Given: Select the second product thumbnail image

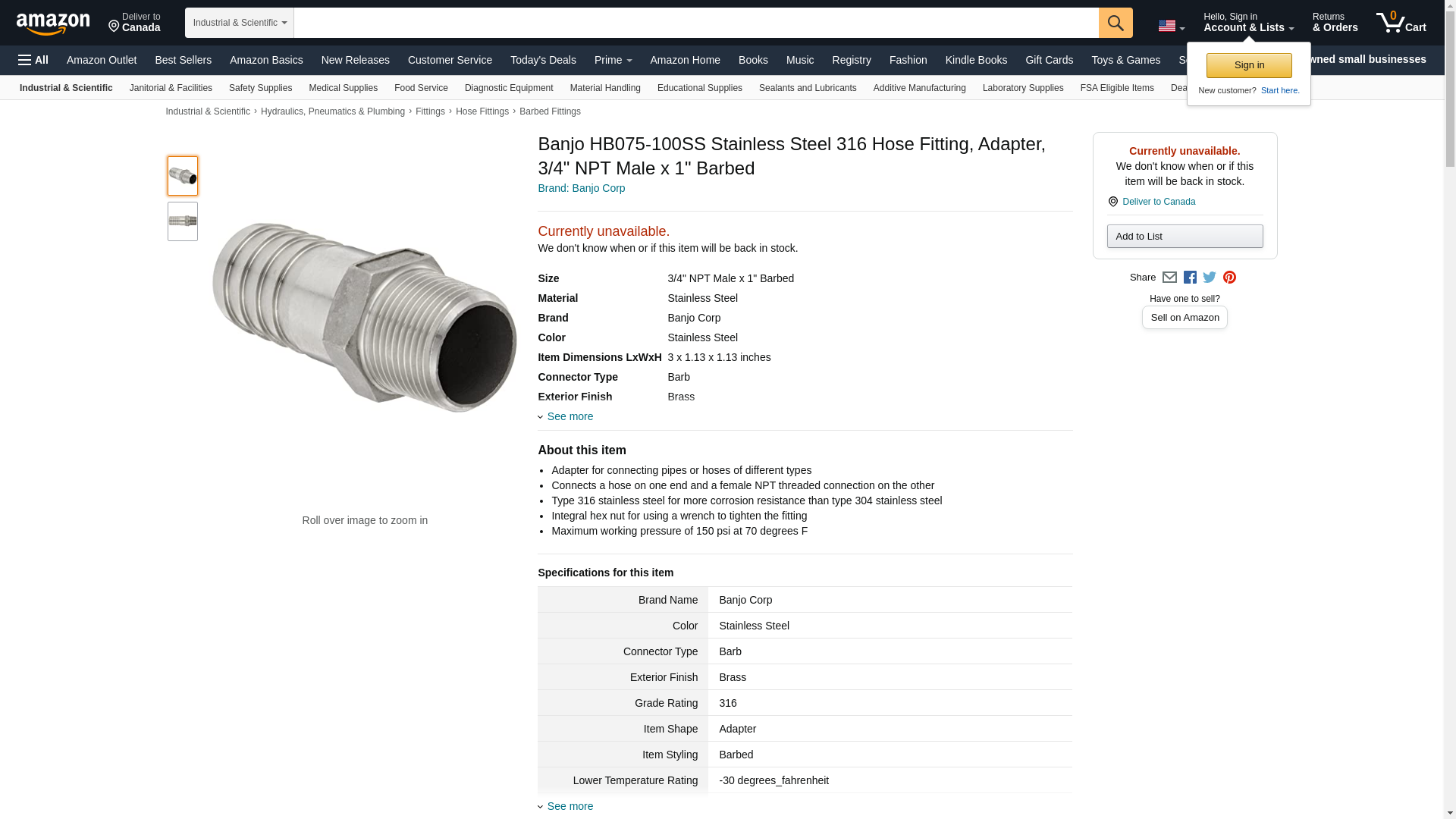Looking at the screenshot, I should click(x=183, y=221).
